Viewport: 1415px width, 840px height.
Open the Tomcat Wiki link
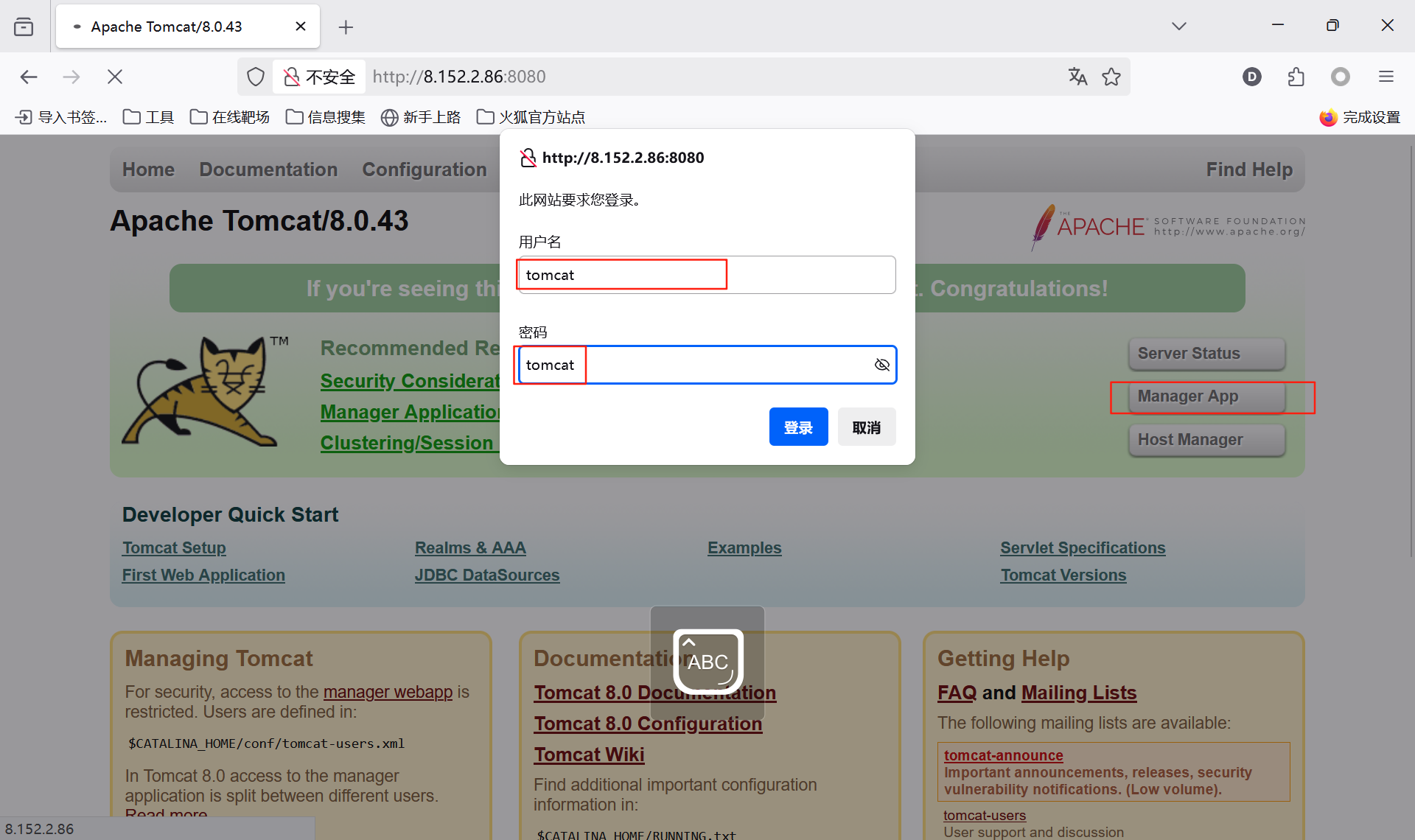[589, 755]
